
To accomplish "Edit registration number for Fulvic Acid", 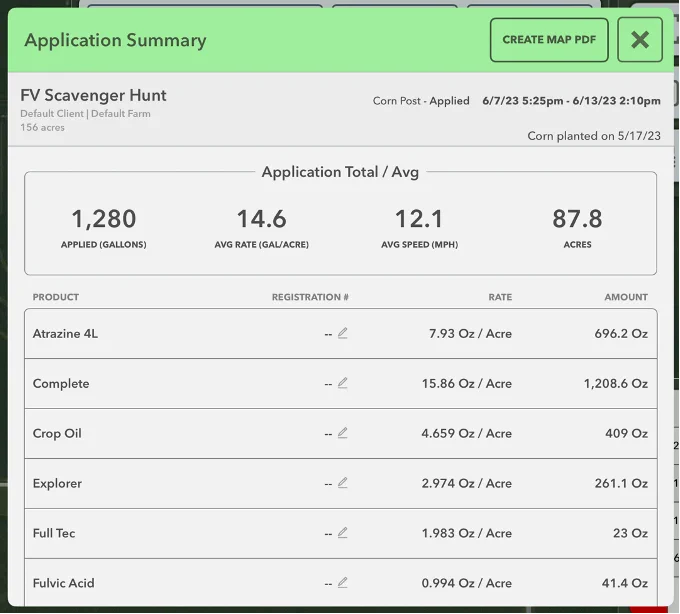I will [343, 582].
